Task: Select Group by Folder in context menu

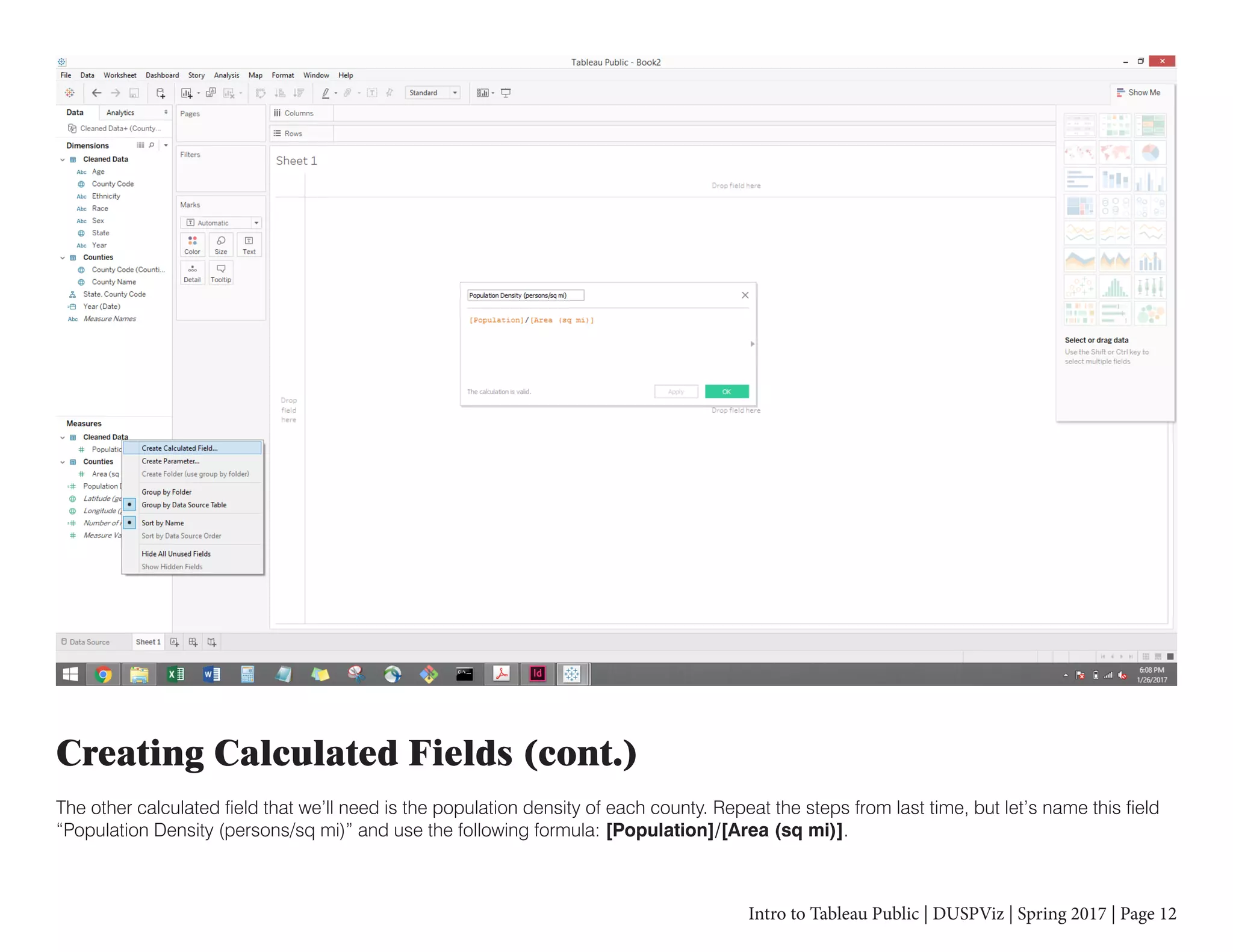Action: (x=166, y=492)
